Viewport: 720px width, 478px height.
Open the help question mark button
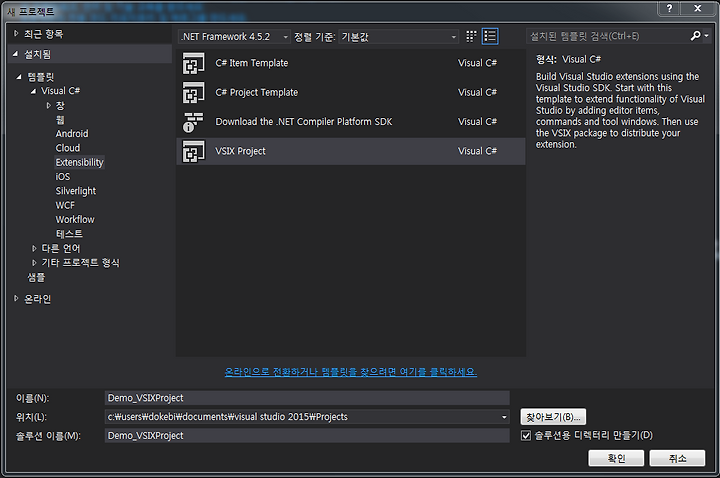(x=669, y=8)
